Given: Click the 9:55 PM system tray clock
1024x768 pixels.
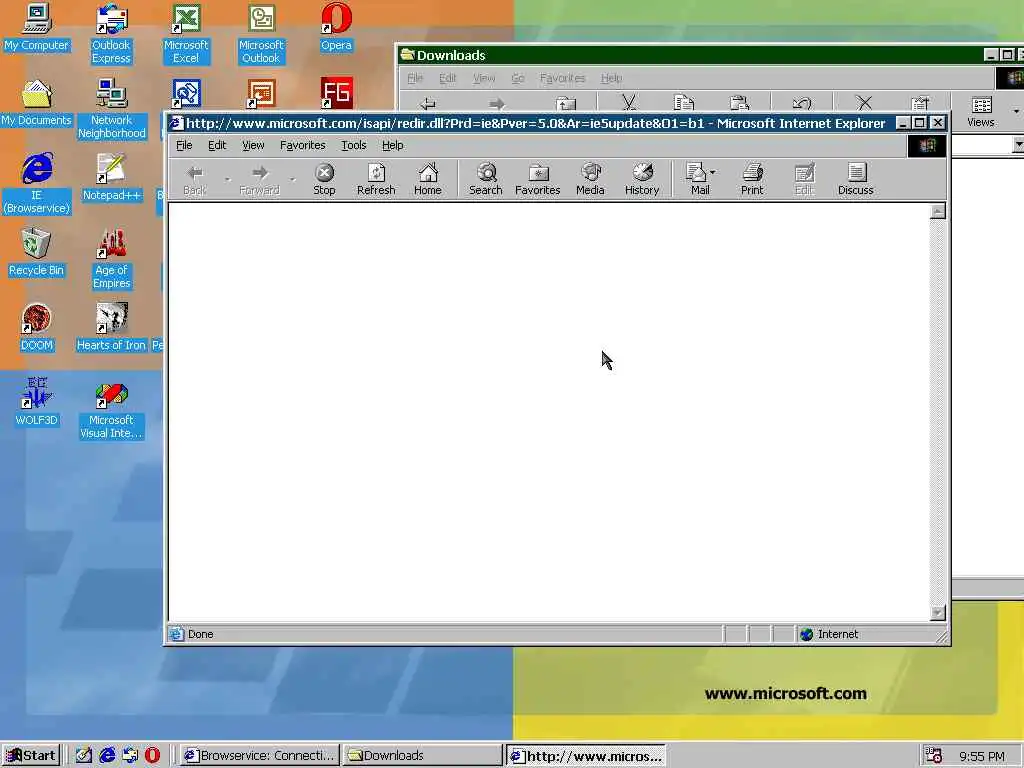Looking at the screenshot, I should pos(982,756).
